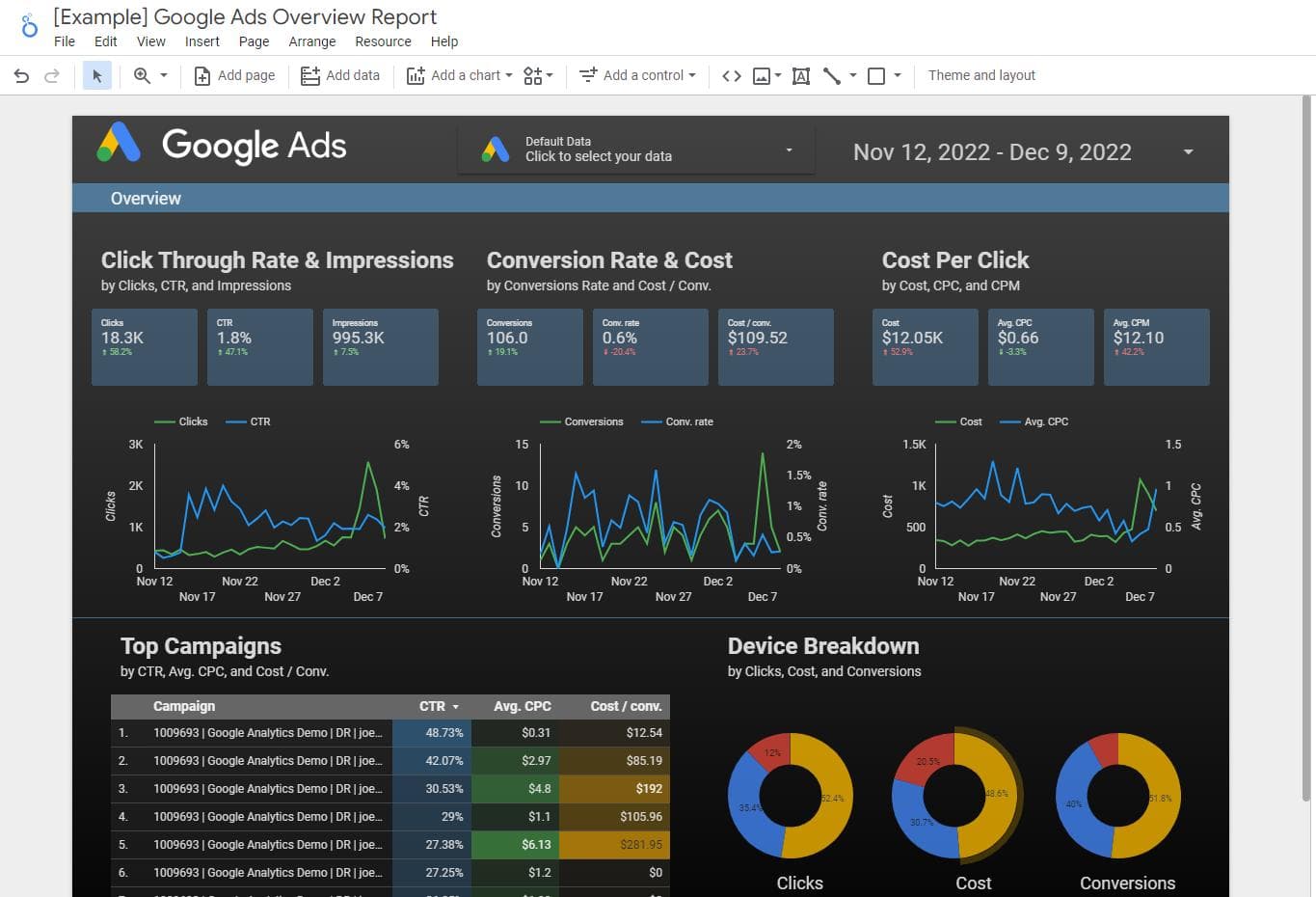Insert URL embed with code brackets icon

click(732, 75)
